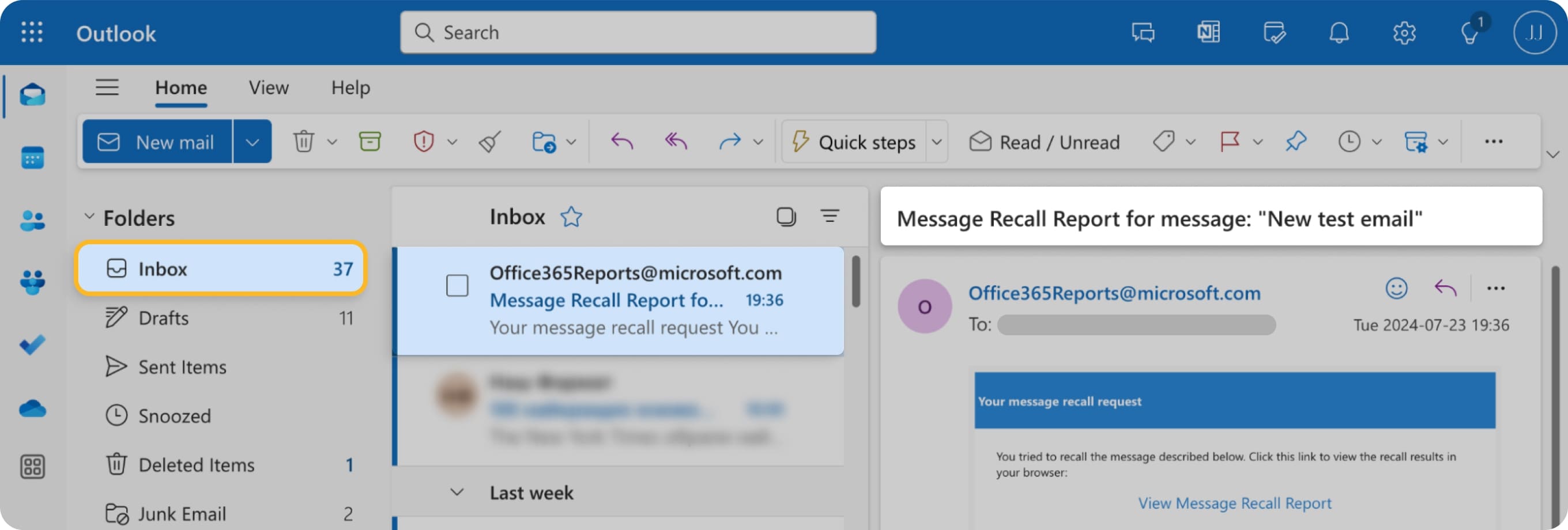The image size is (1568, 530).
Task: Pin the open message
Action: pyautogui.click(x=1295, y=141)
